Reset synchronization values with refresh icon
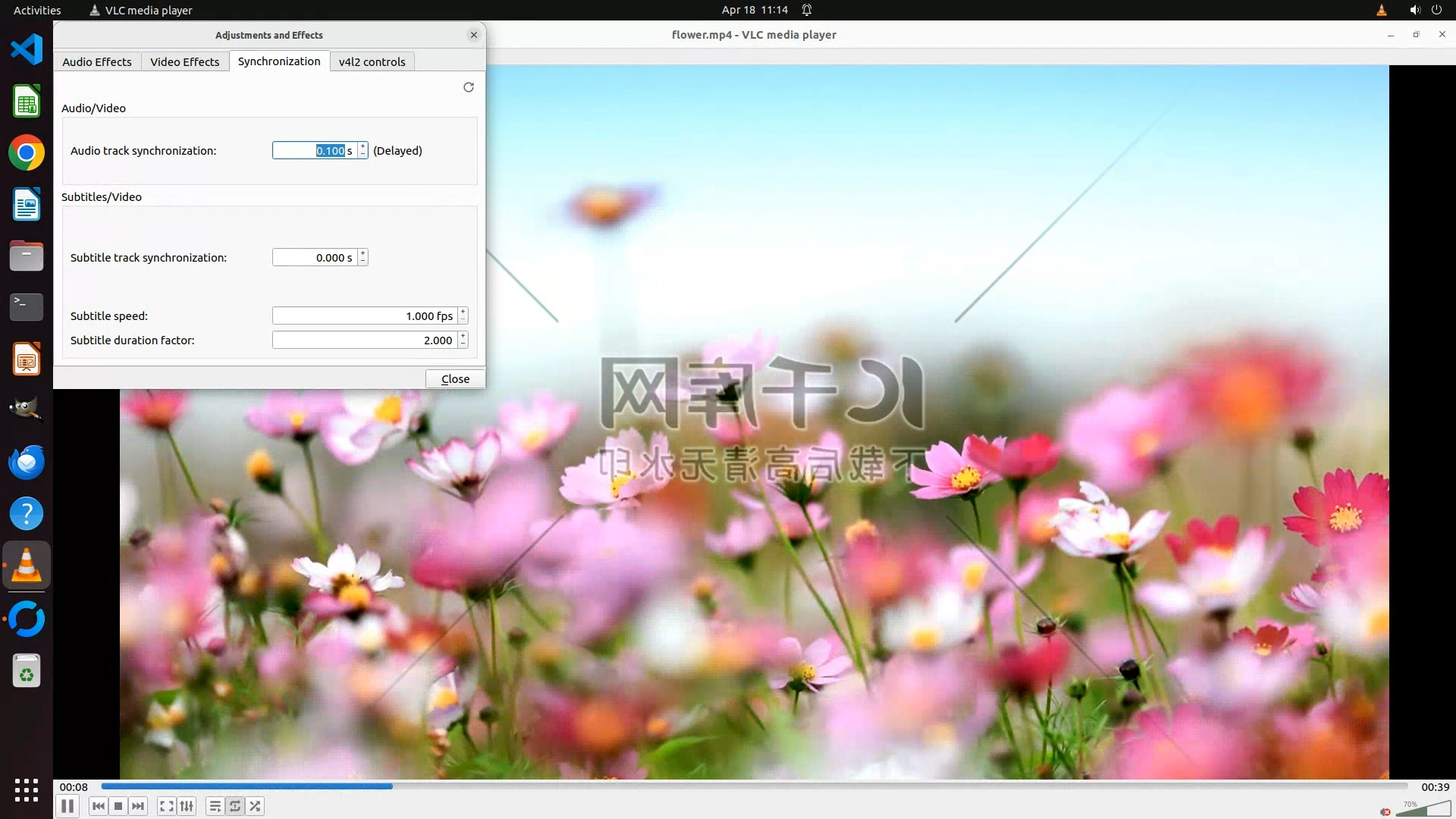This screenshot has width=1456, height=819. [469, 87]
